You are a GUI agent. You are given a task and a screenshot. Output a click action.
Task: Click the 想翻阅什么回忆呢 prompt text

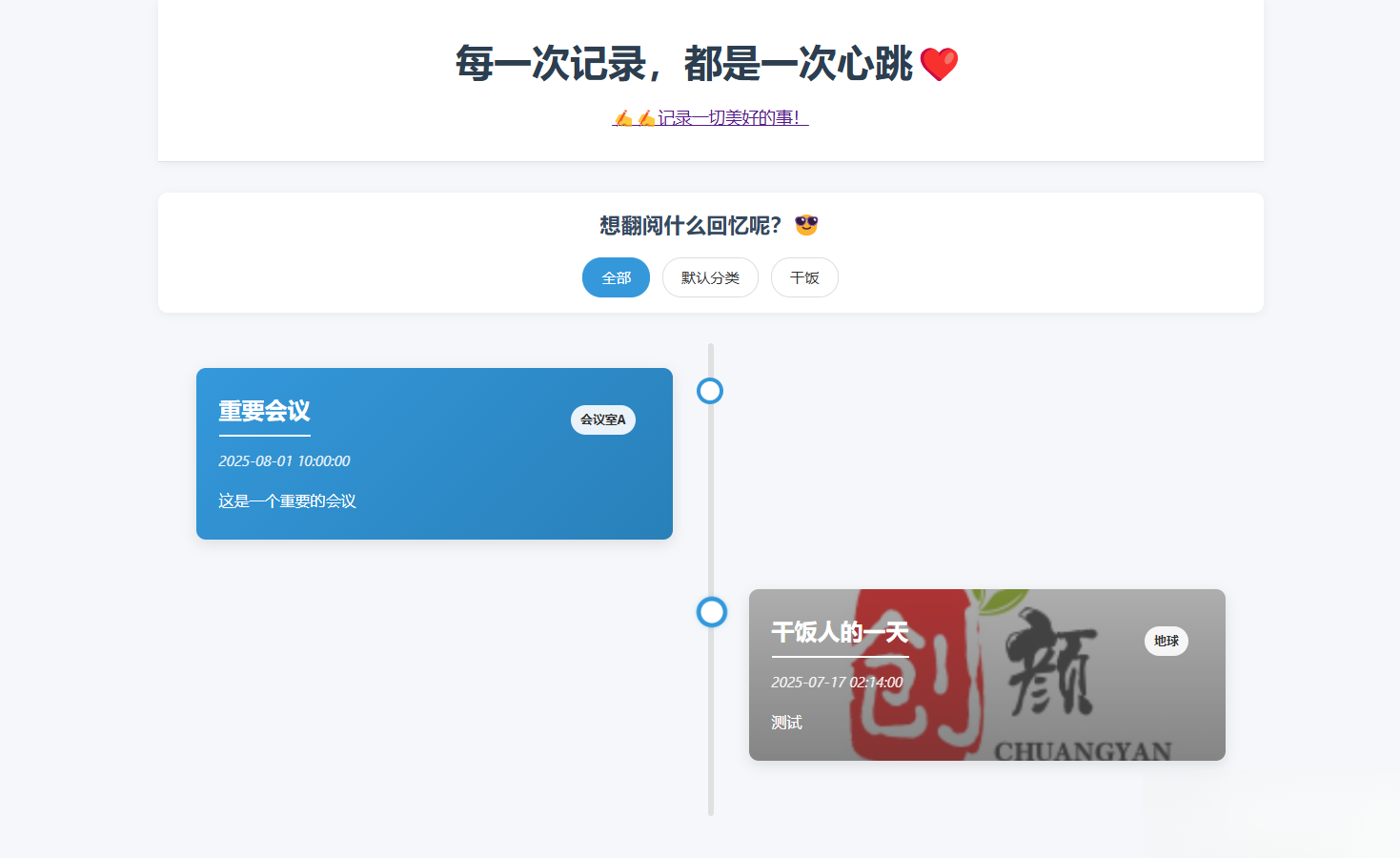click(x=689, y=225)
